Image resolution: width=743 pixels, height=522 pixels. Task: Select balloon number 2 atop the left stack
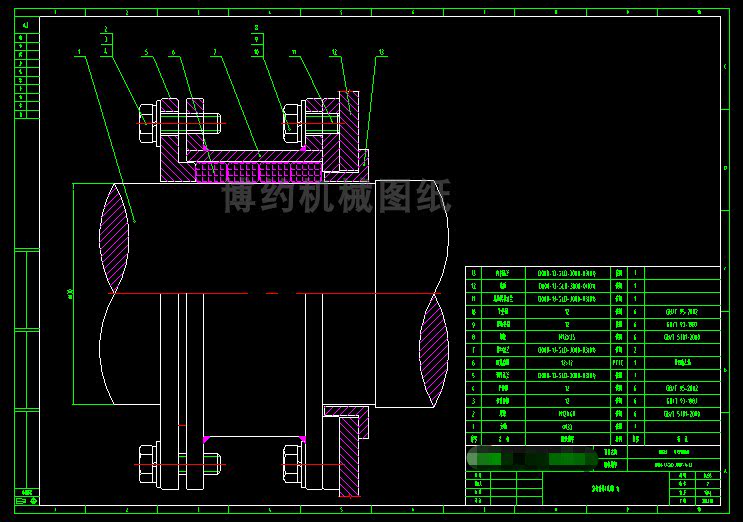tap(106, 29)
